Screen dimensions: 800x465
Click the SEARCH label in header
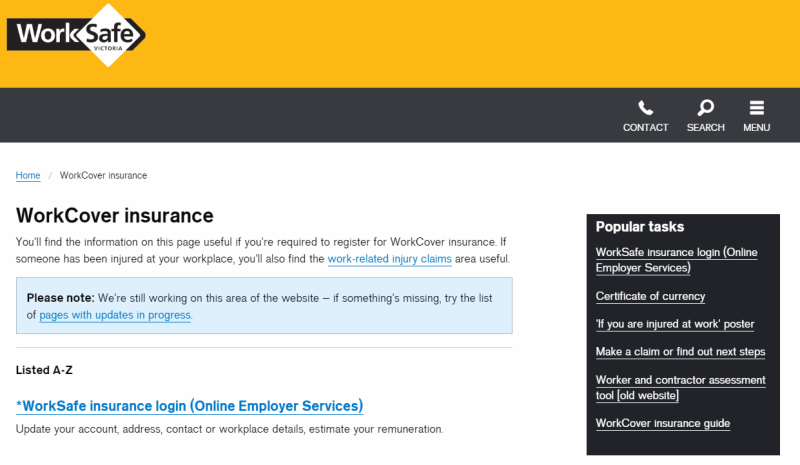coord(706,128)
